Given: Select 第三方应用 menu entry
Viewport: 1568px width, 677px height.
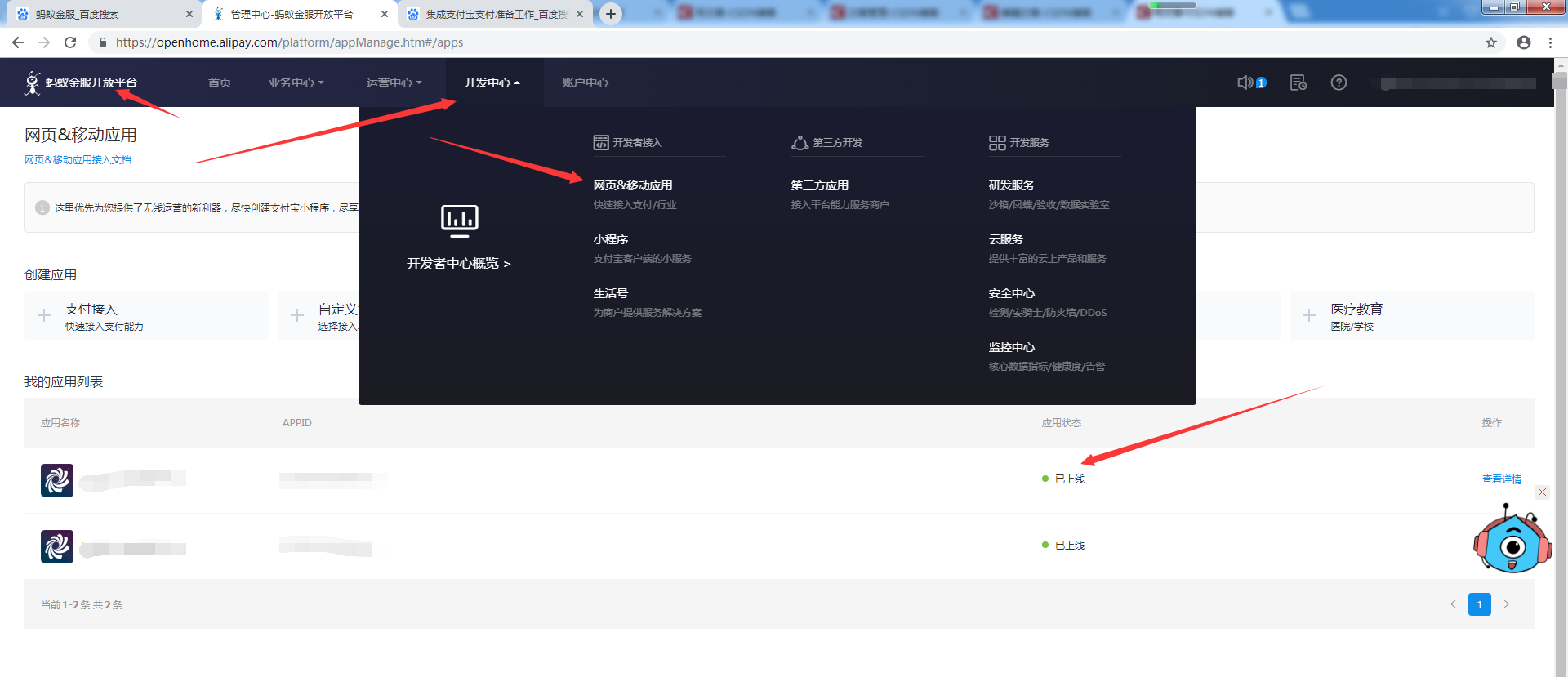Looking at the screenshot, I should coord(820,185).
